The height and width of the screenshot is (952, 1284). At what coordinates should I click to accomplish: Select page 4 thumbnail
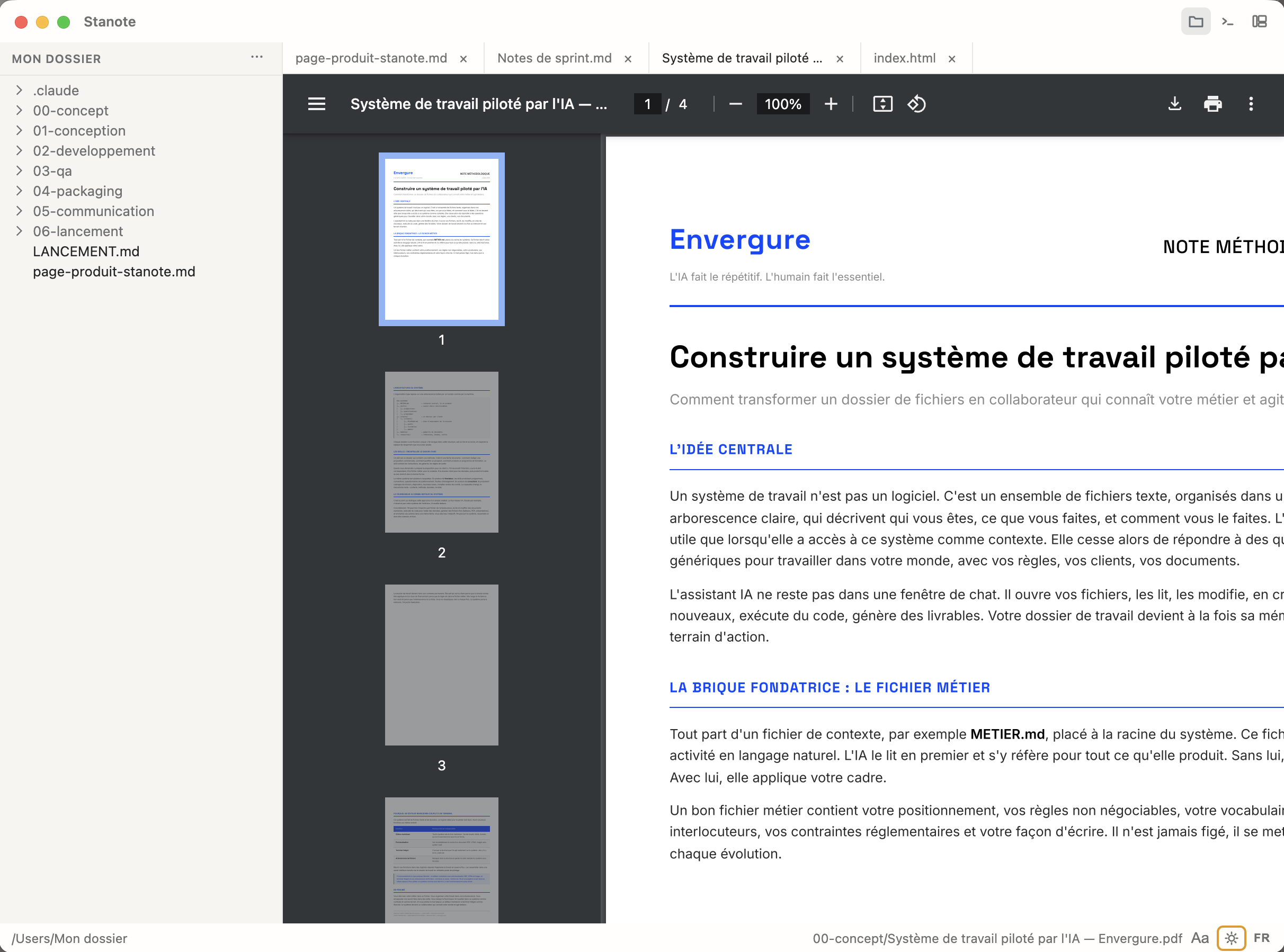[x=442, y=860]
